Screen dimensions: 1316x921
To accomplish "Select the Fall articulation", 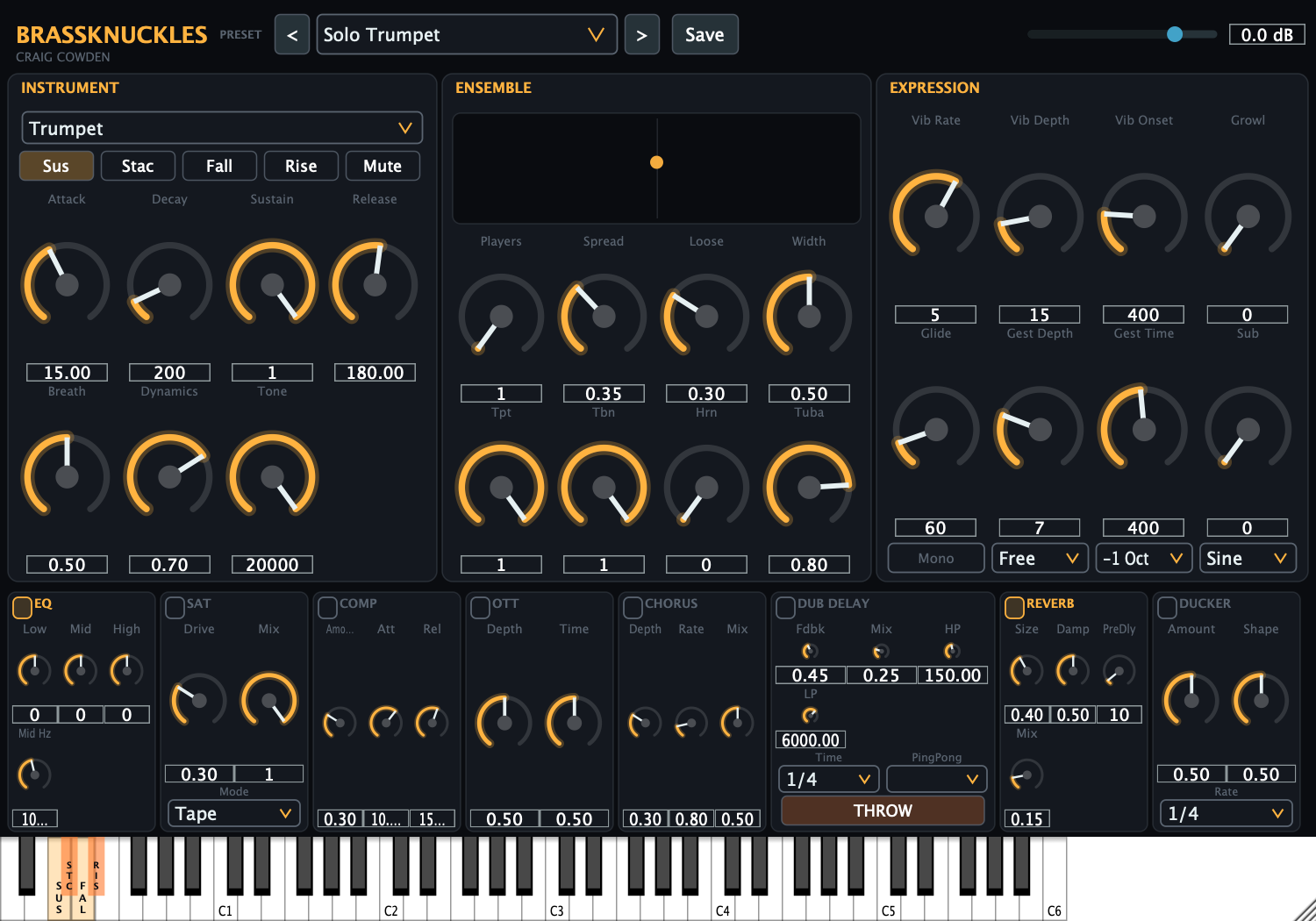I will [219, 166].
